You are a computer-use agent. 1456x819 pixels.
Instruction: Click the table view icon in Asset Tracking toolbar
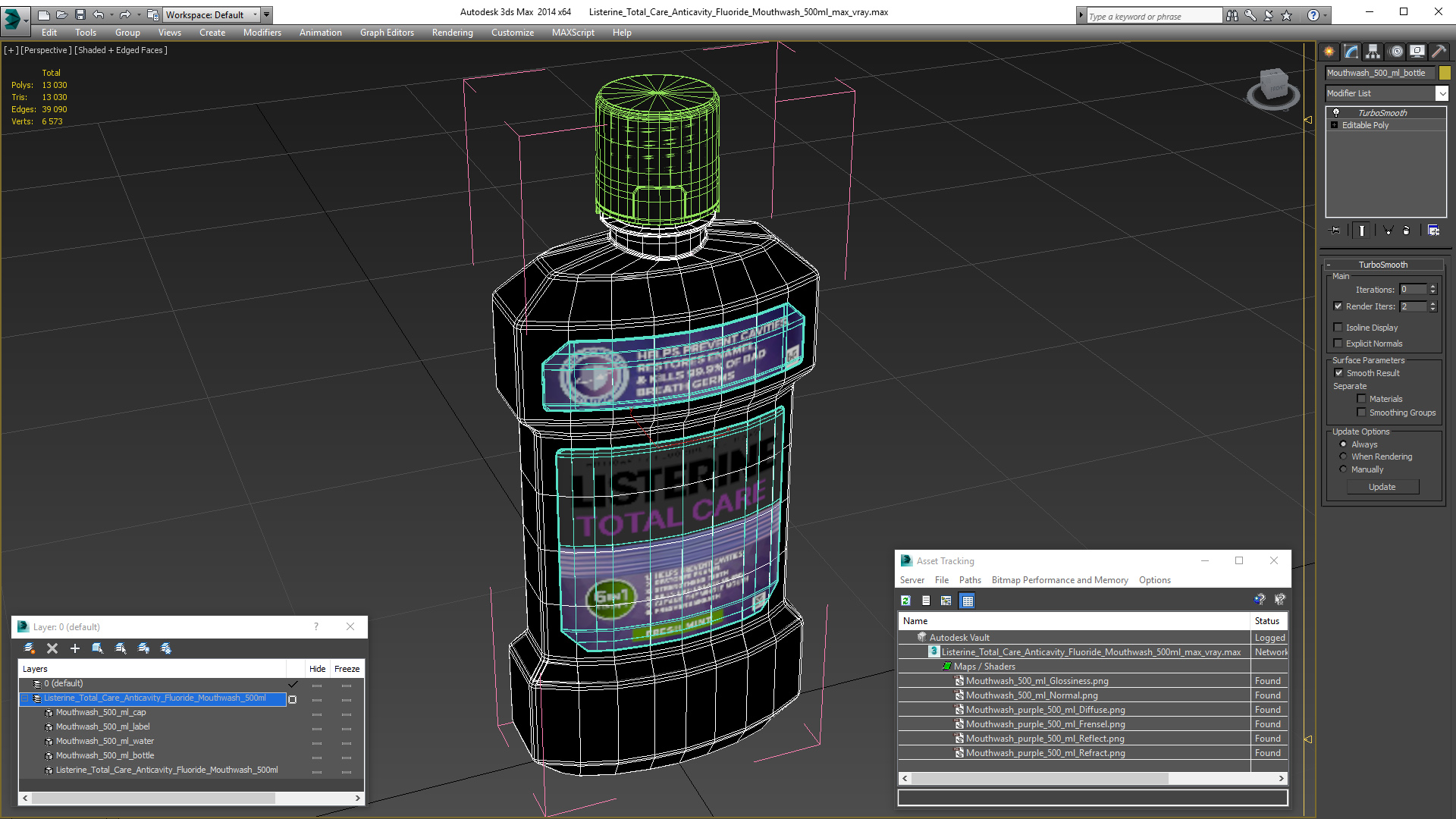point(968,601)
